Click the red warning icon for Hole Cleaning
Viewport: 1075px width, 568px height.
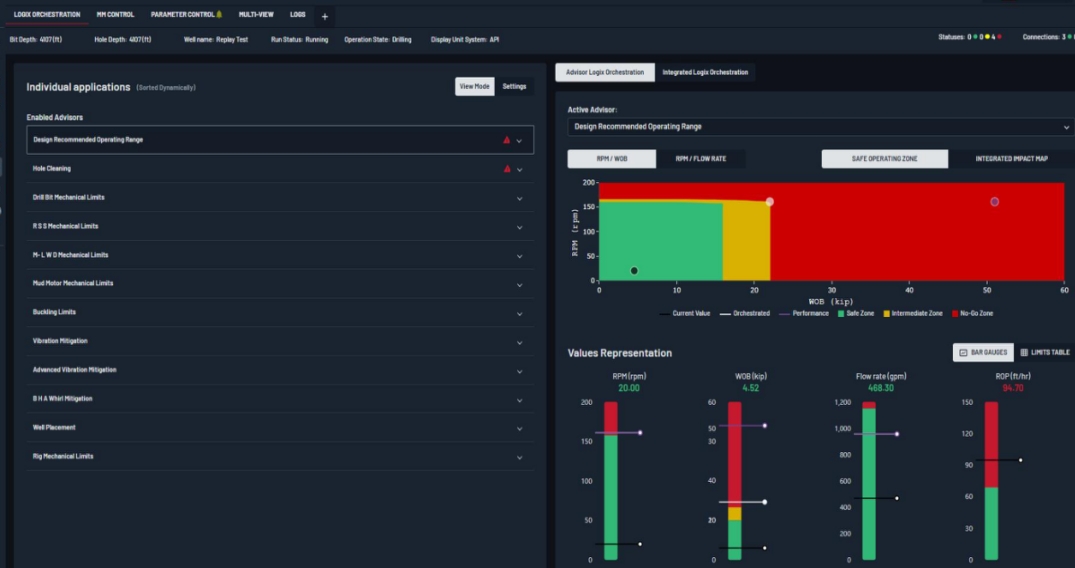[507, 169]
